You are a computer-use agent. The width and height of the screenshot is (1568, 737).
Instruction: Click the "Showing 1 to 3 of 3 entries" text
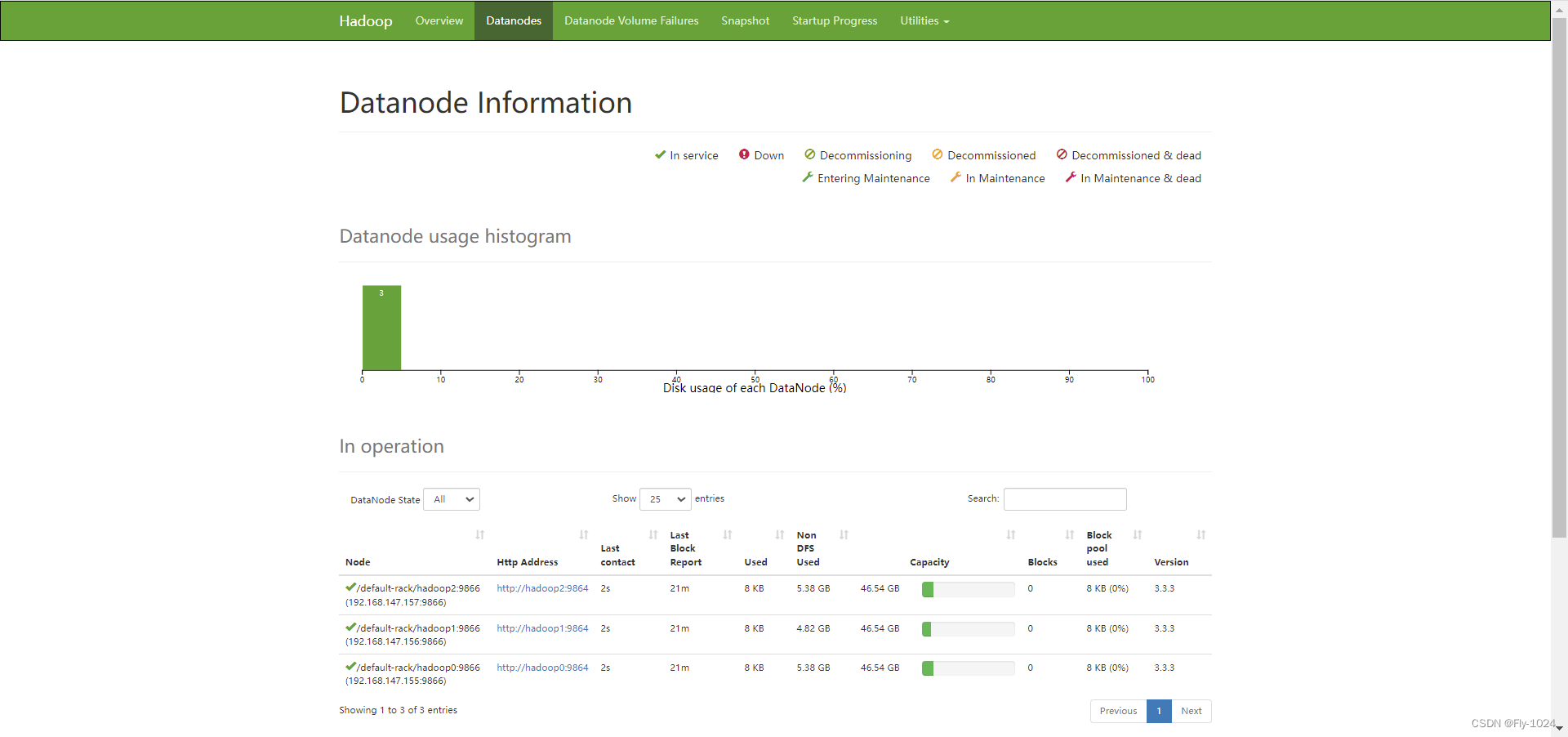click(399, 710)
